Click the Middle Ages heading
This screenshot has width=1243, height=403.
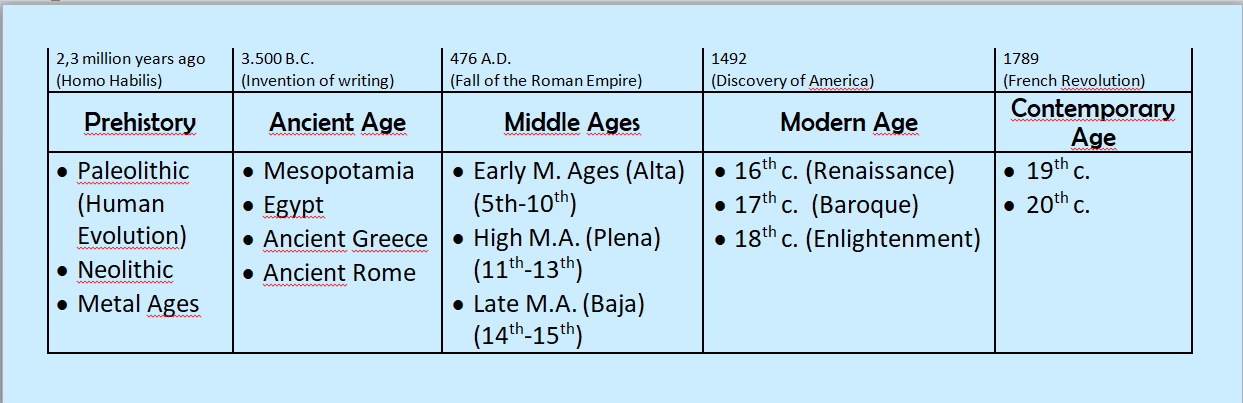[x=572, y=122]
